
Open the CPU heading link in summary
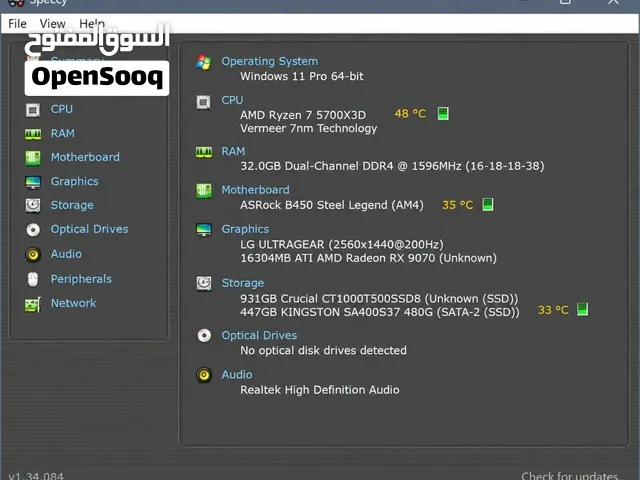click(232, 100)
